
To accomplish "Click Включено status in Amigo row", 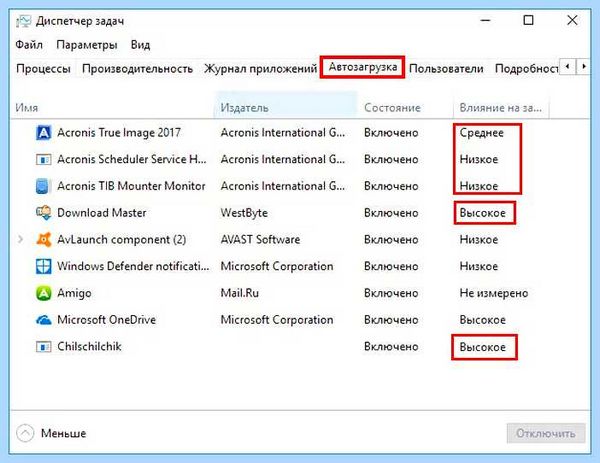I will click(x=391, y=293).
